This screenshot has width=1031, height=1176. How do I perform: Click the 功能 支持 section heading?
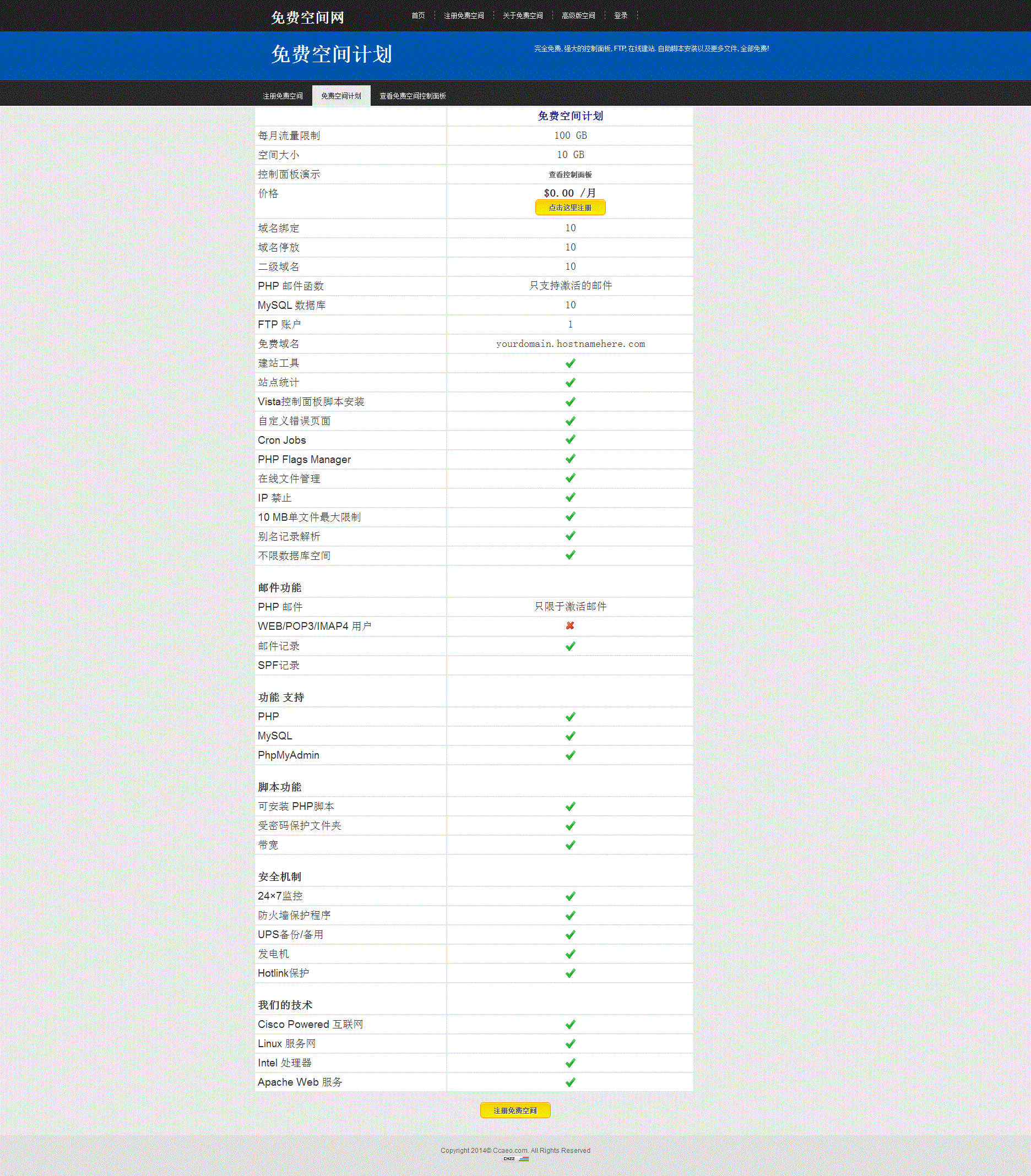[x=281, y=697]
